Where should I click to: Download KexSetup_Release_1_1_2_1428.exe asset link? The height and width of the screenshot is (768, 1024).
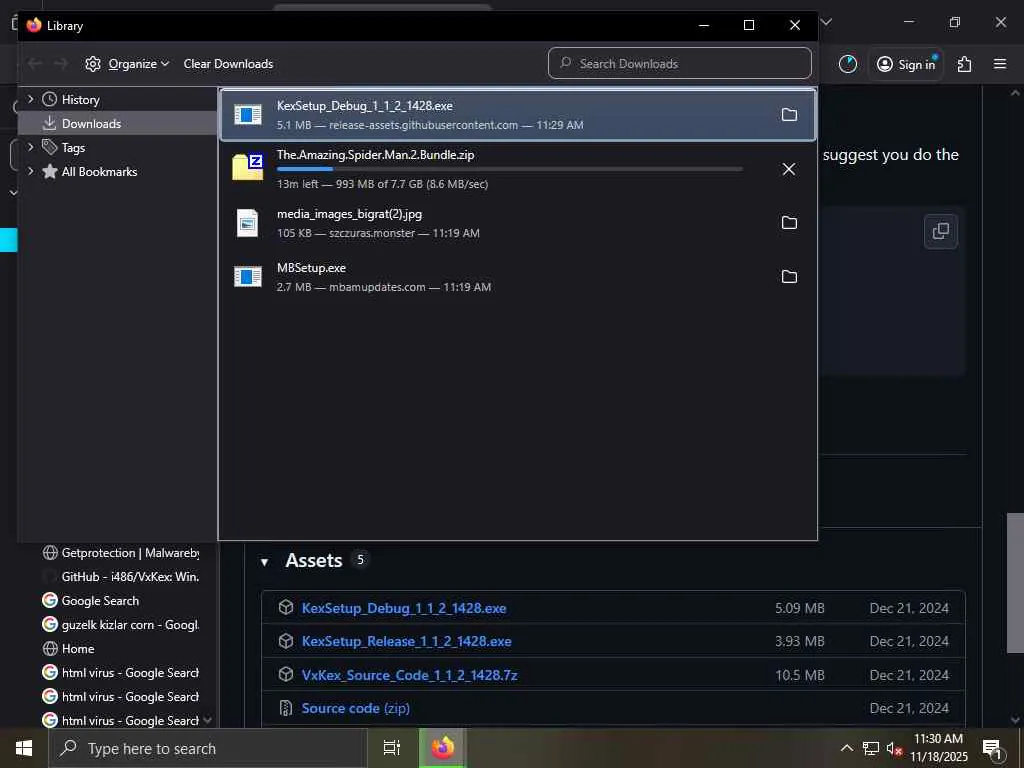406,641
